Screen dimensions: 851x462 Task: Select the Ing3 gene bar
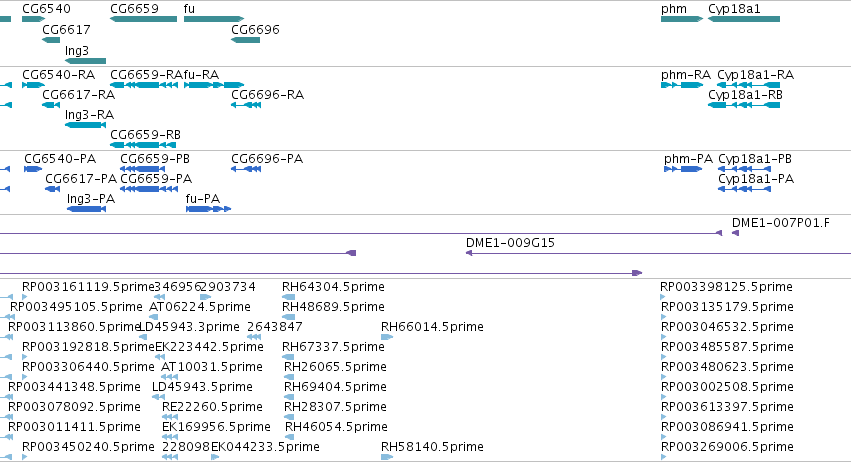point(85,61)
